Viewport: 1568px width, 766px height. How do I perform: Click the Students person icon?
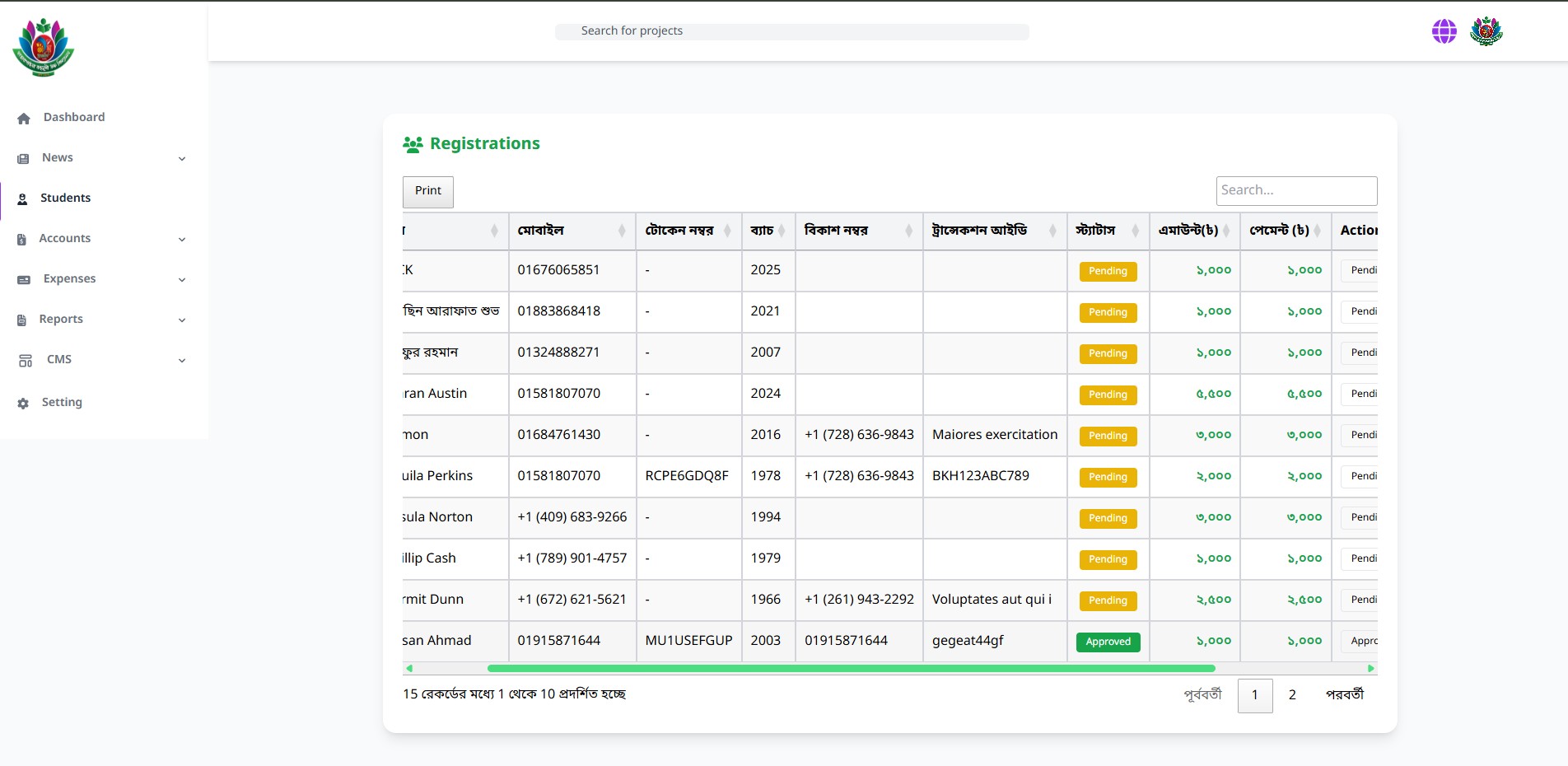23,199
